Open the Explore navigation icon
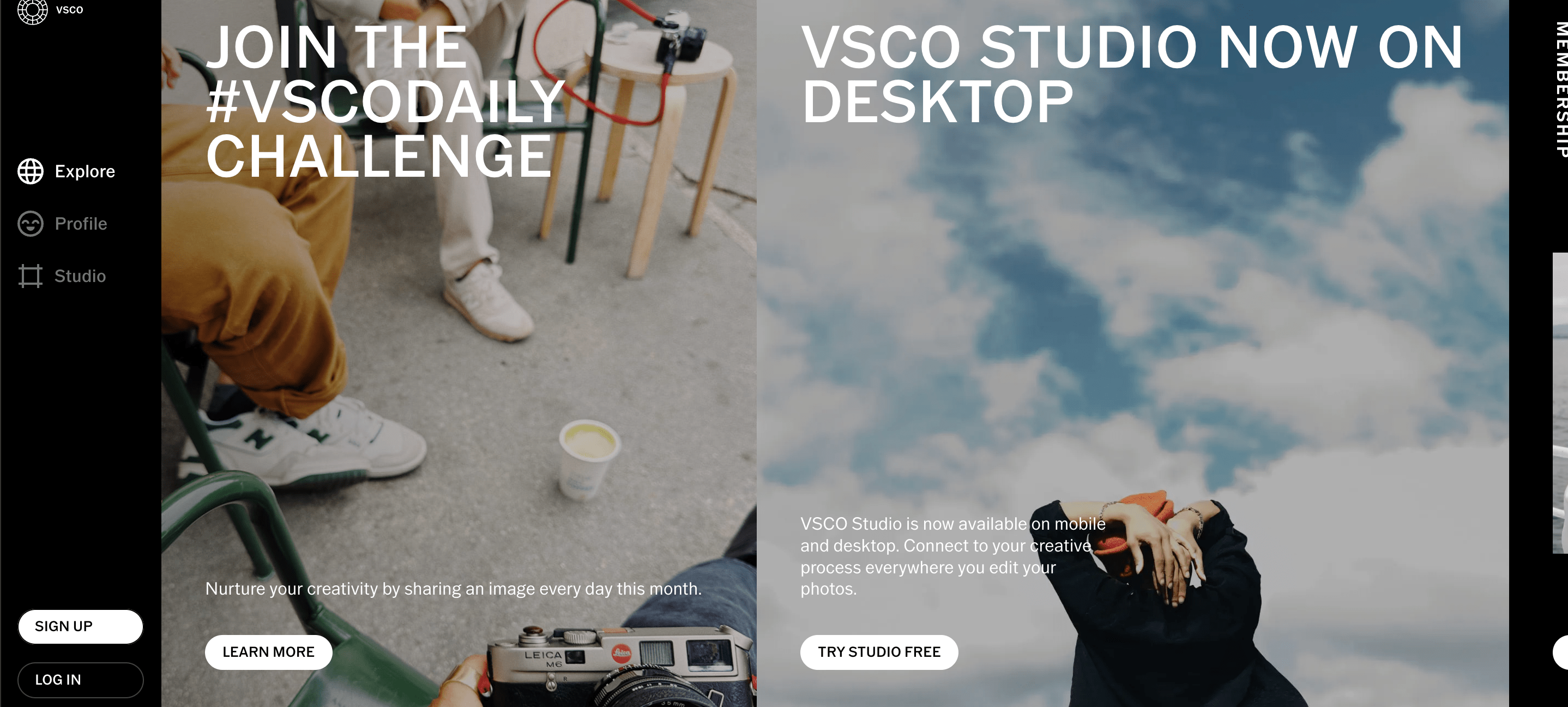Image resolution: width=1568 pixels, height=707 pixels. (30, 171)
